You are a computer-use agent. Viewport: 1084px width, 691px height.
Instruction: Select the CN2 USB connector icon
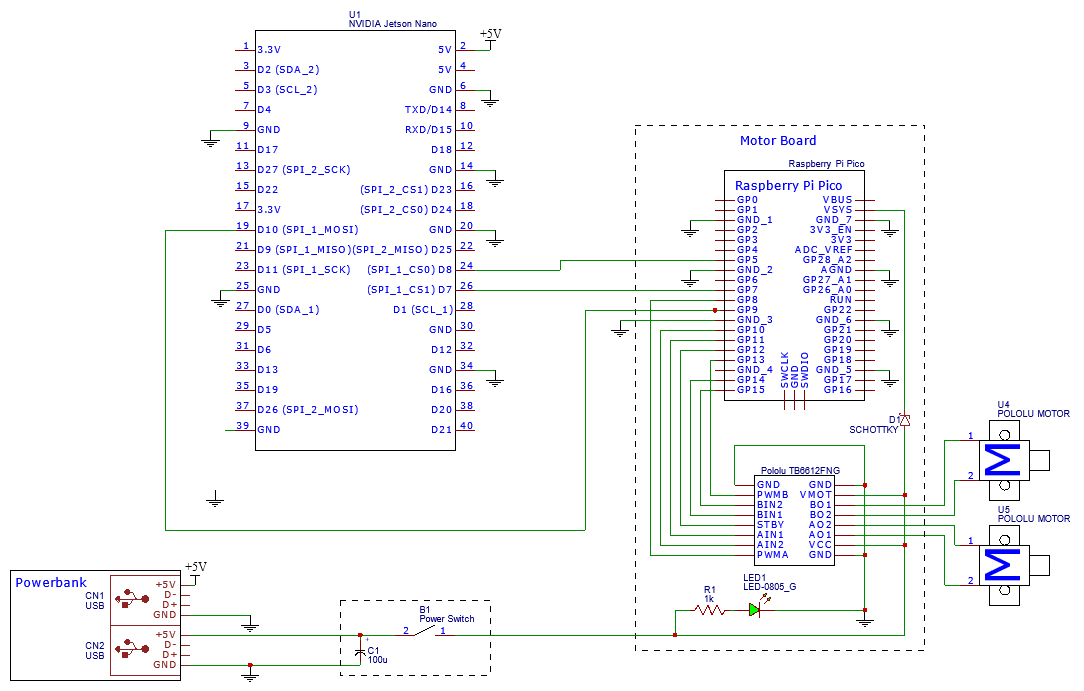(132, 649)
